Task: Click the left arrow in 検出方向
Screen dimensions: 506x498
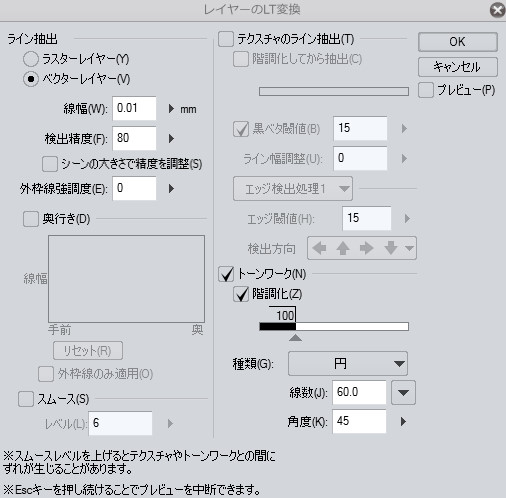Action: click(319, 248)
